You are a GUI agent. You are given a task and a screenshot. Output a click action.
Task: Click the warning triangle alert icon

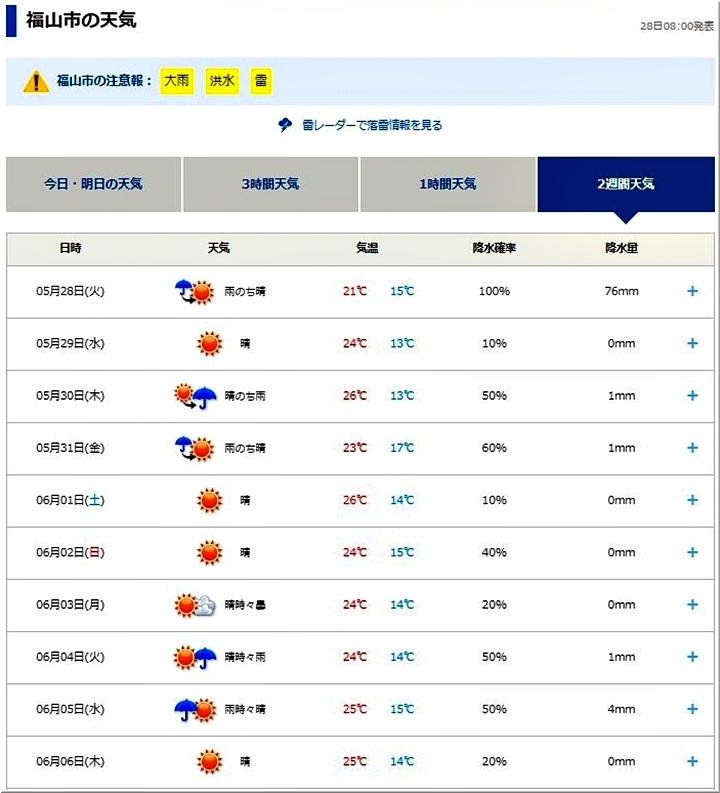pyautogui.click(x=37, y=81)
